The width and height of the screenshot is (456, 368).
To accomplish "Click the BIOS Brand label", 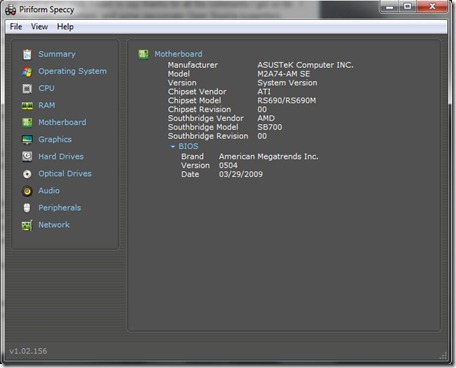I will (x=192, y=156).
